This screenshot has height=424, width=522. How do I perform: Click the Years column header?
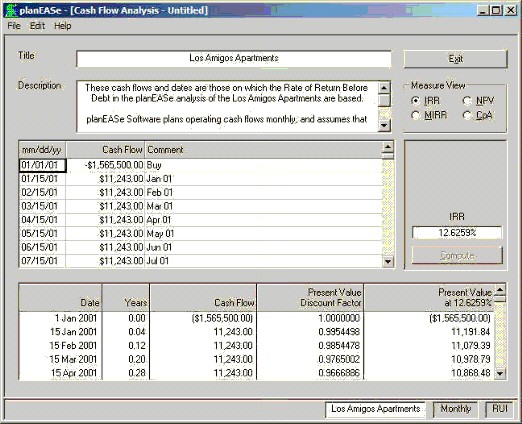point(126,298)
